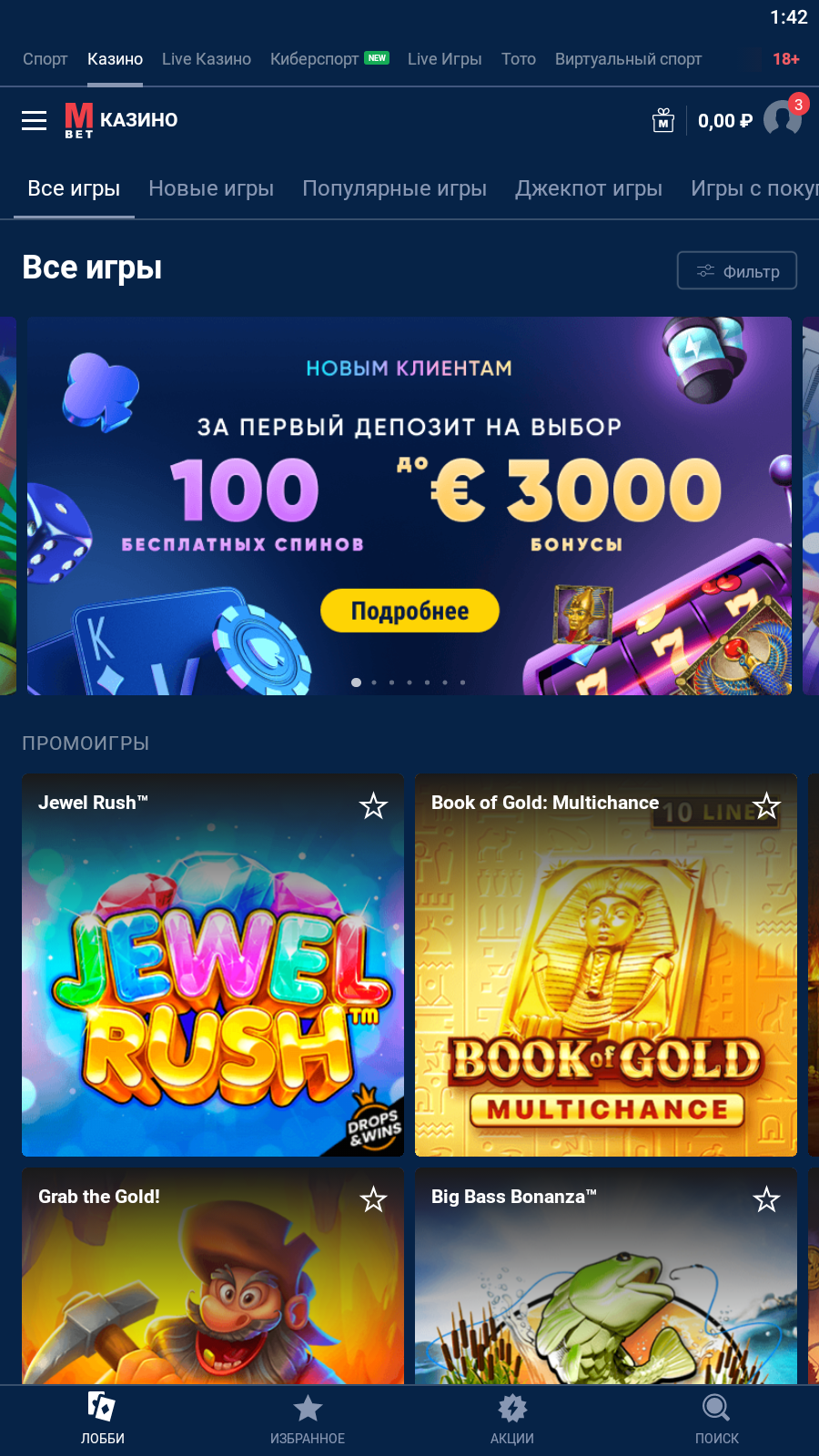Click the M BET casino logo

point(121,120)
